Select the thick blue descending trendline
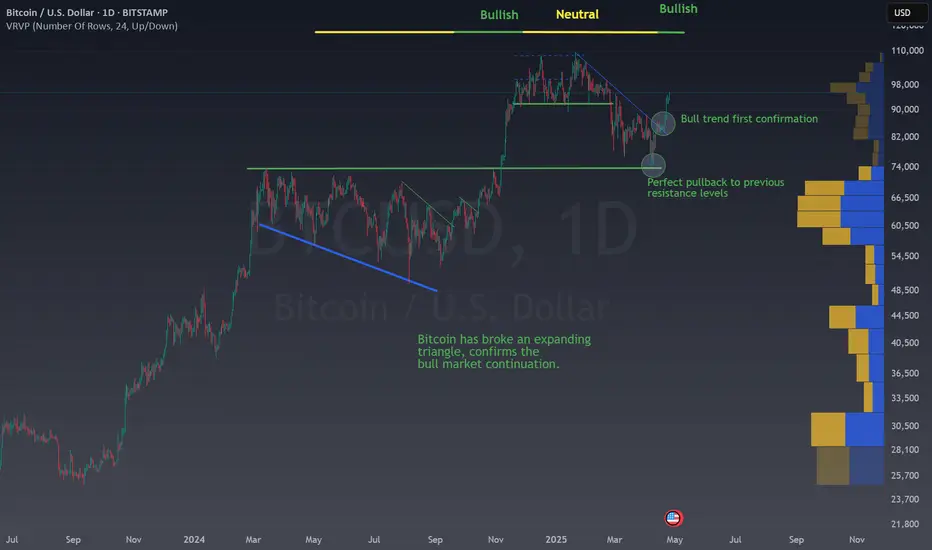The image size is (932, 550). (348, 257)
